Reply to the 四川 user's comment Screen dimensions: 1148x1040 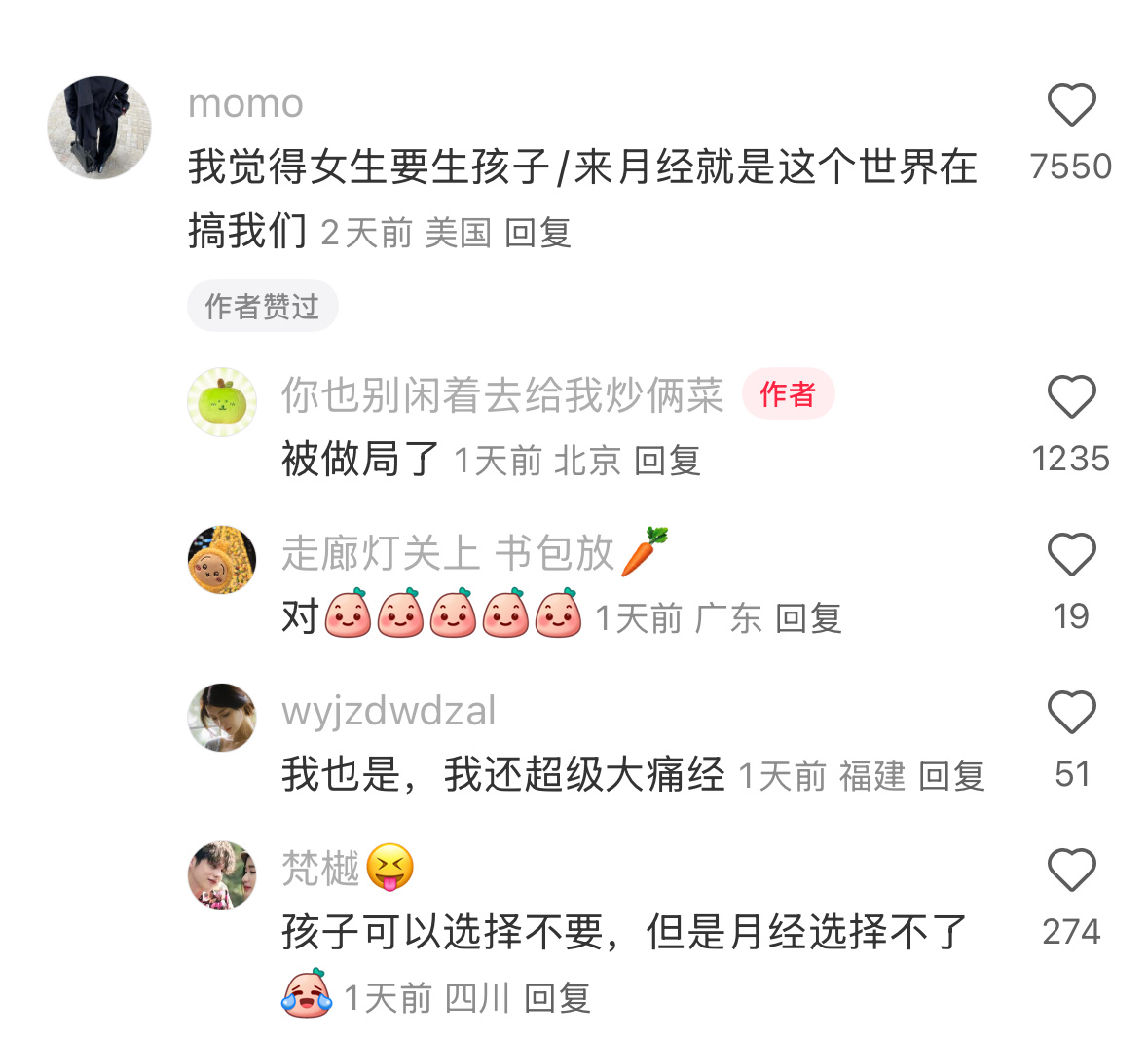(x=558, y=998)
